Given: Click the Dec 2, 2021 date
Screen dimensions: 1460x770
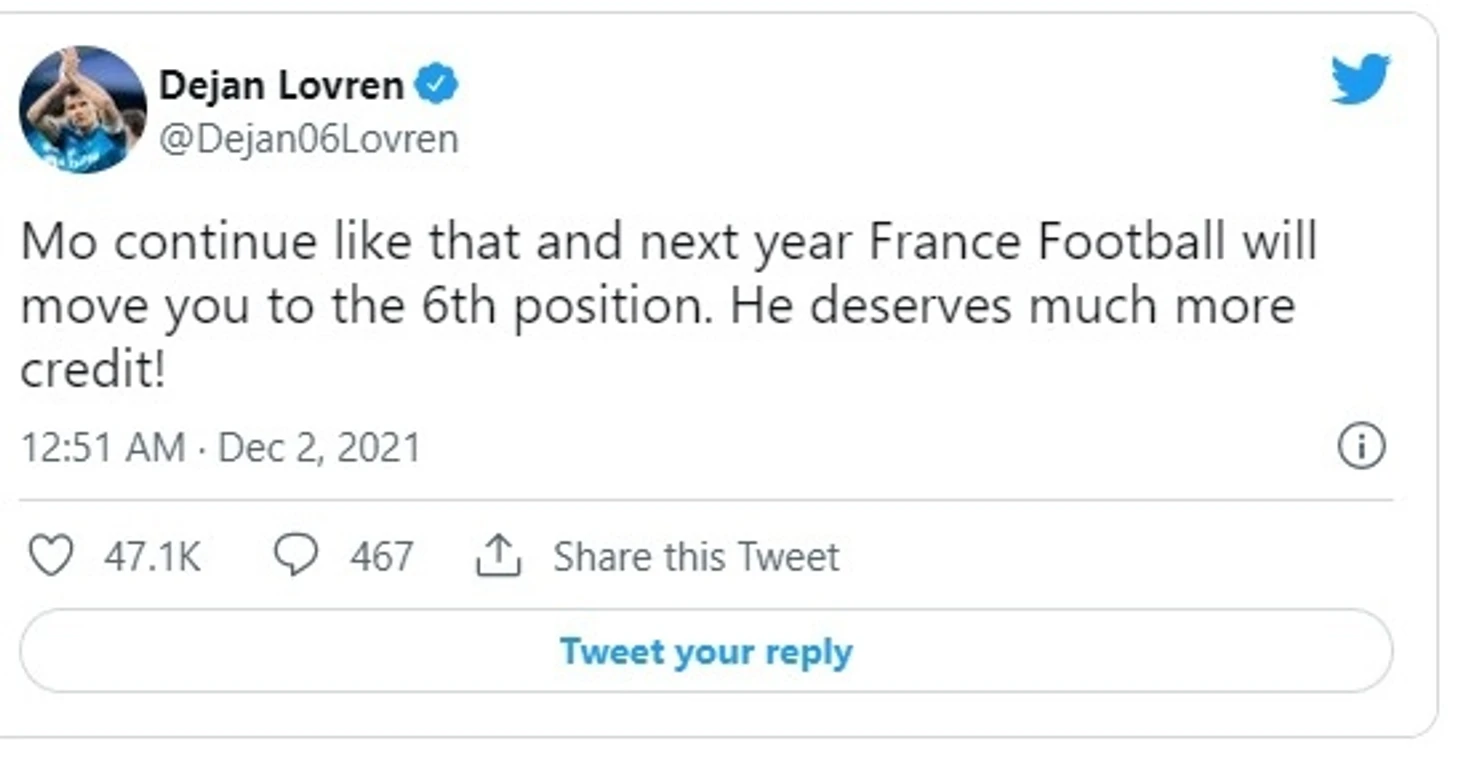Looking at the screenshot, I should [x=319, y=447].
